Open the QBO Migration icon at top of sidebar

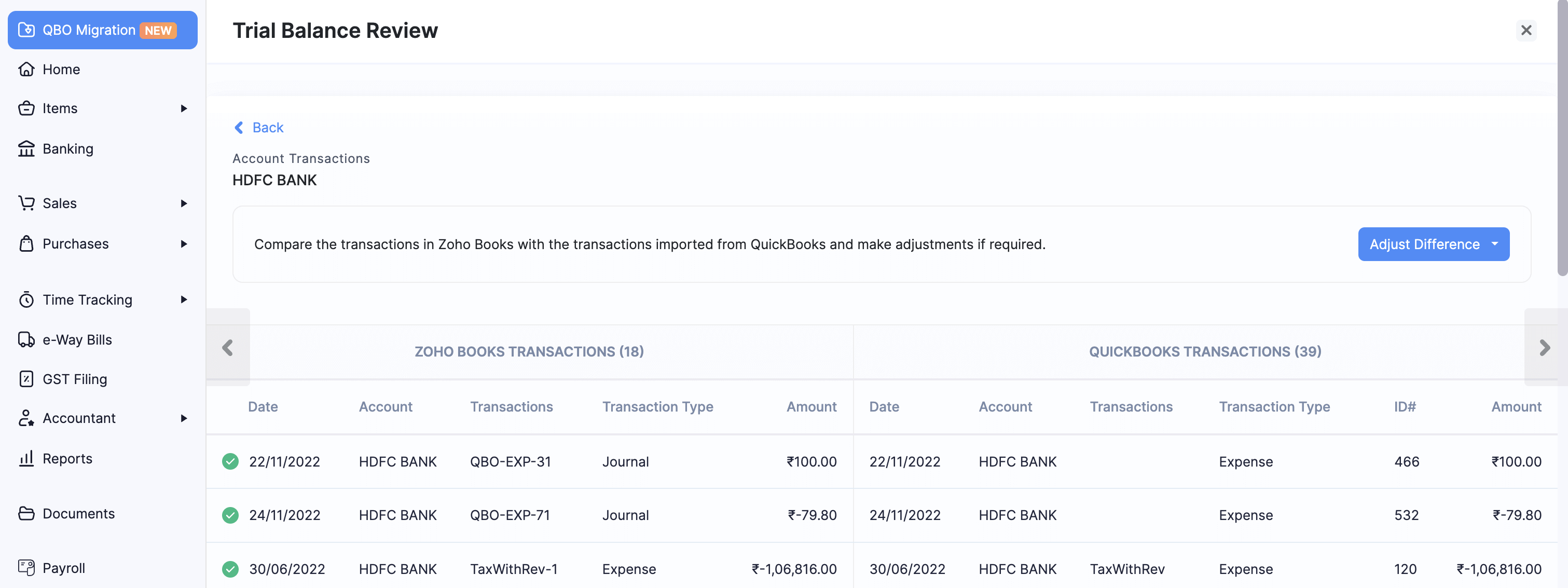[27, 29]
